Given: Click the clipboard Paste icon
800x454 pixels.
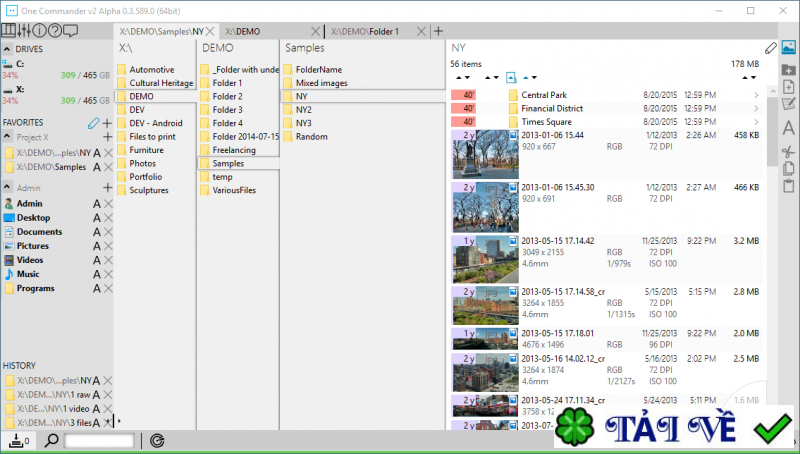Looking at the screenshot, I should 788,186.
